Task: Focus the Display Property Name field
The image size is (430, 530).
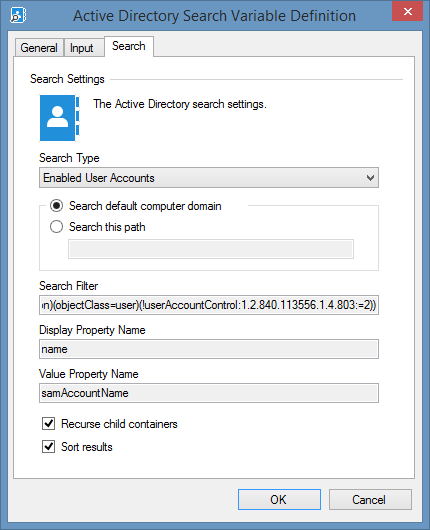Action: pos(209,349)
